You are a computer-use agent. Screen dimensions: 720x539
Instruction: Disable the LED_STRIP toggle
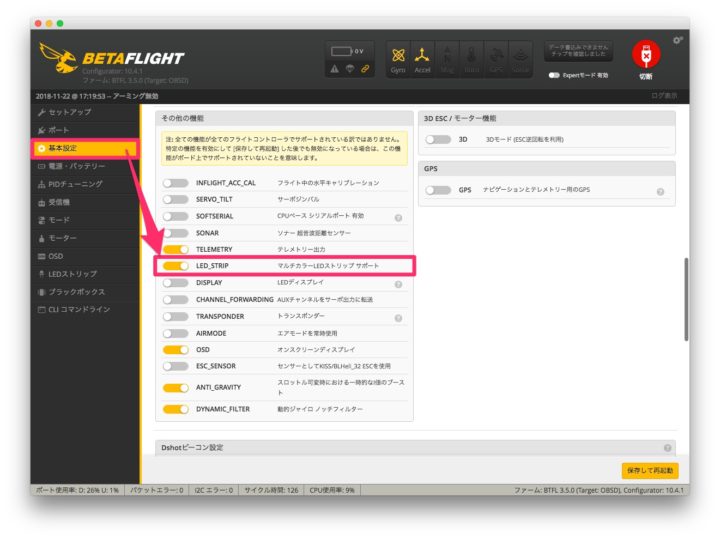175,266
